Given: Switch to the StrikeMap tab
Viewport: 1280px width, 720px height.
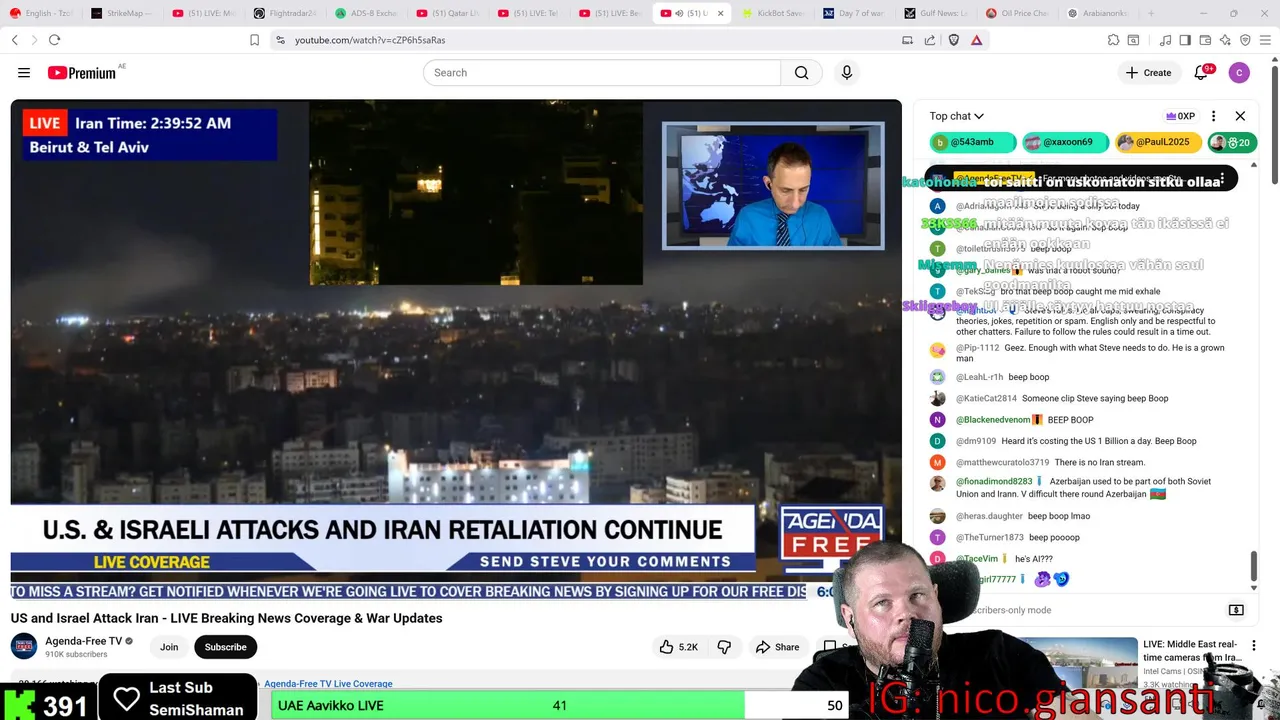Looking at the screenshot, I should click(x=122, y=13).
